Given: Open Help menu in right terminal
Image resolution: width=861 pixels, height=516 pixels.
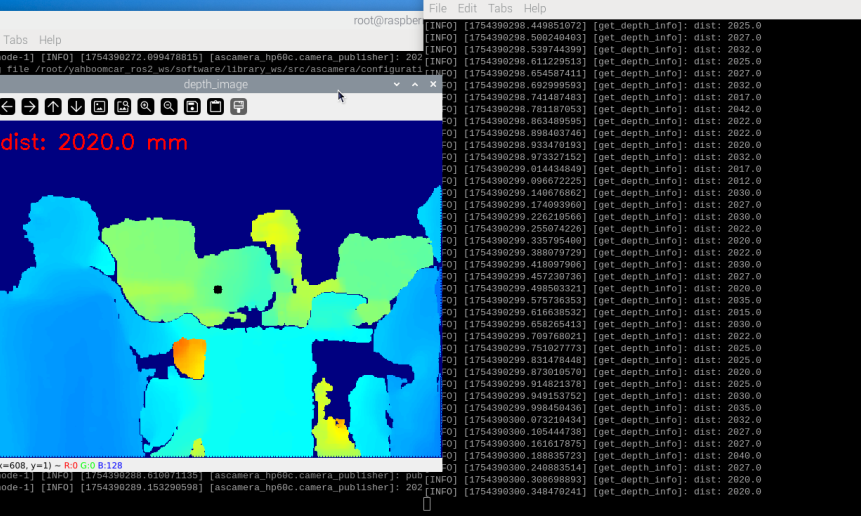Looking at the screenshot, I should coord(535,8).
